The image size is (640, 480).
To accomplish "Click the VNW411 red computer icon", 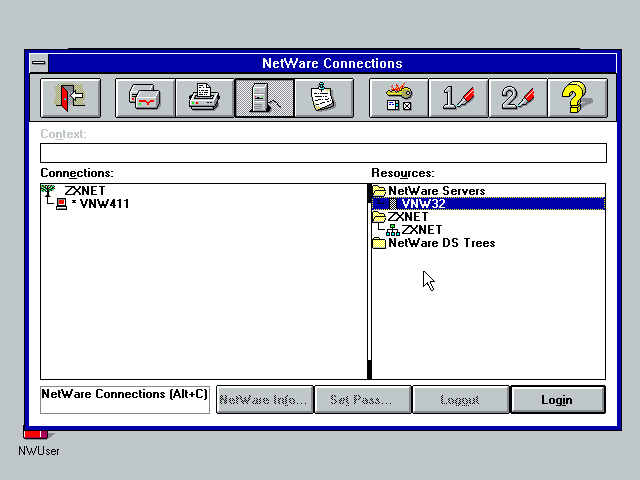I will [x=61, y=204].
